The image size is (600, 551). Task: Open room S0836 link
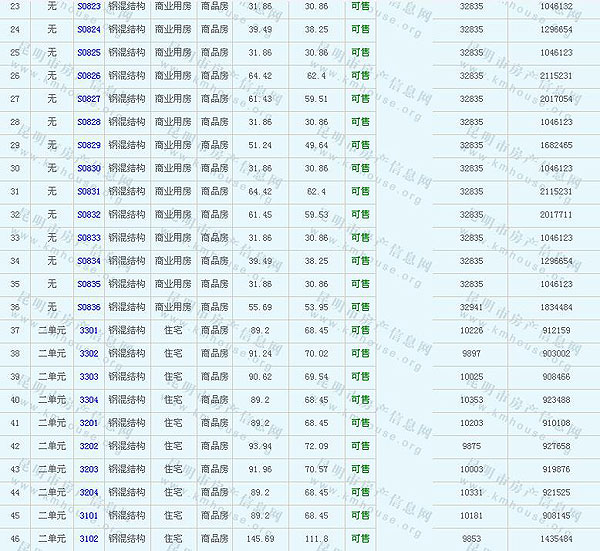pyautogui.click(x=88, y=307)
